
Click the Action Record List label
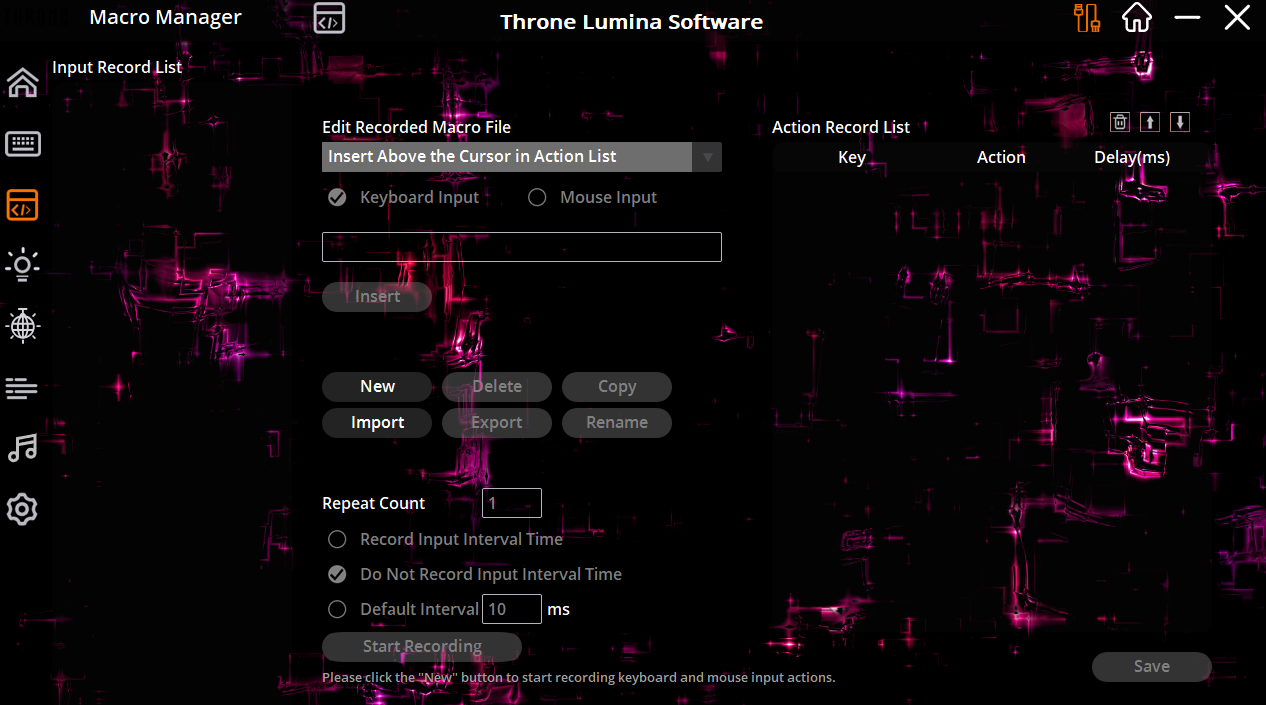[841, 127]
